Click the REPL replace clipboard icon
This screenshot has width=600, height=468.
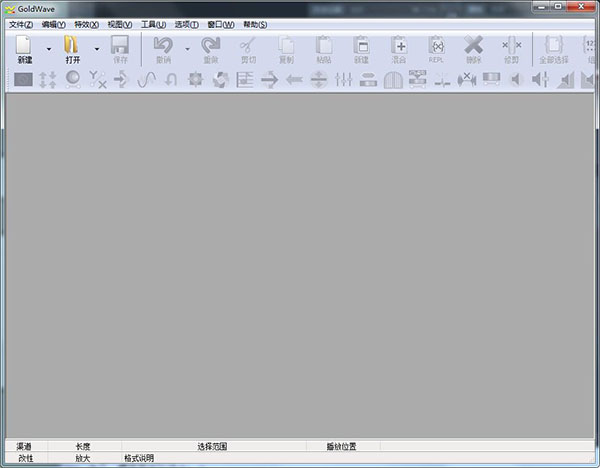436,46
